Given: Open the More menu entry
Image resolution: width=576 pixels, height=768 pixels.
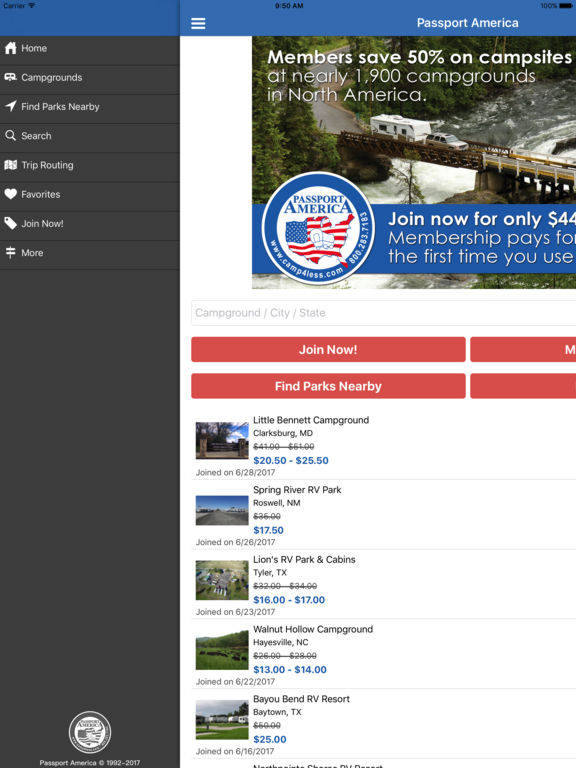Looking at the screenshot, I should pos(90,253).
